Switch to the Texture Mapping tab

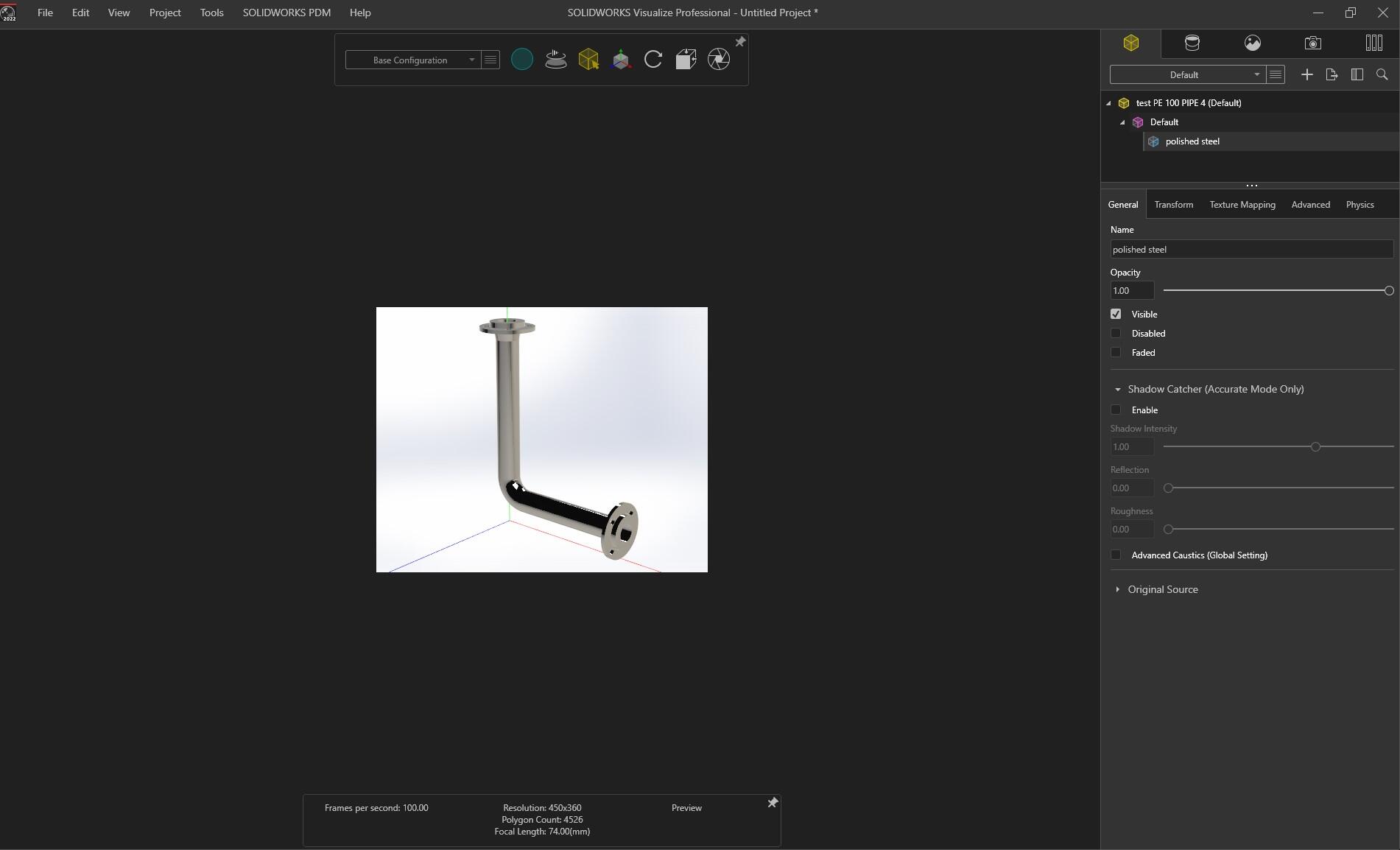click(x=1242, y=205)
